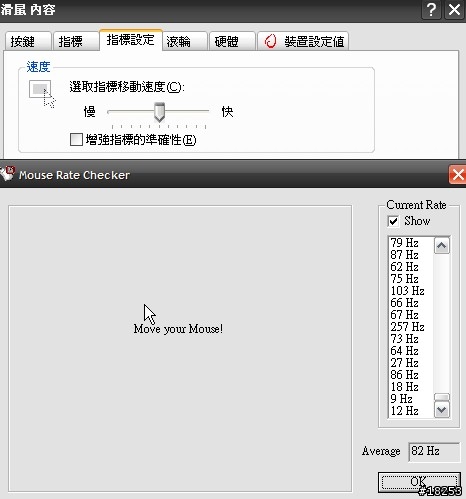Uncheck the Show current rate checkbox
466x499 pixels.
tap(393, 221)
